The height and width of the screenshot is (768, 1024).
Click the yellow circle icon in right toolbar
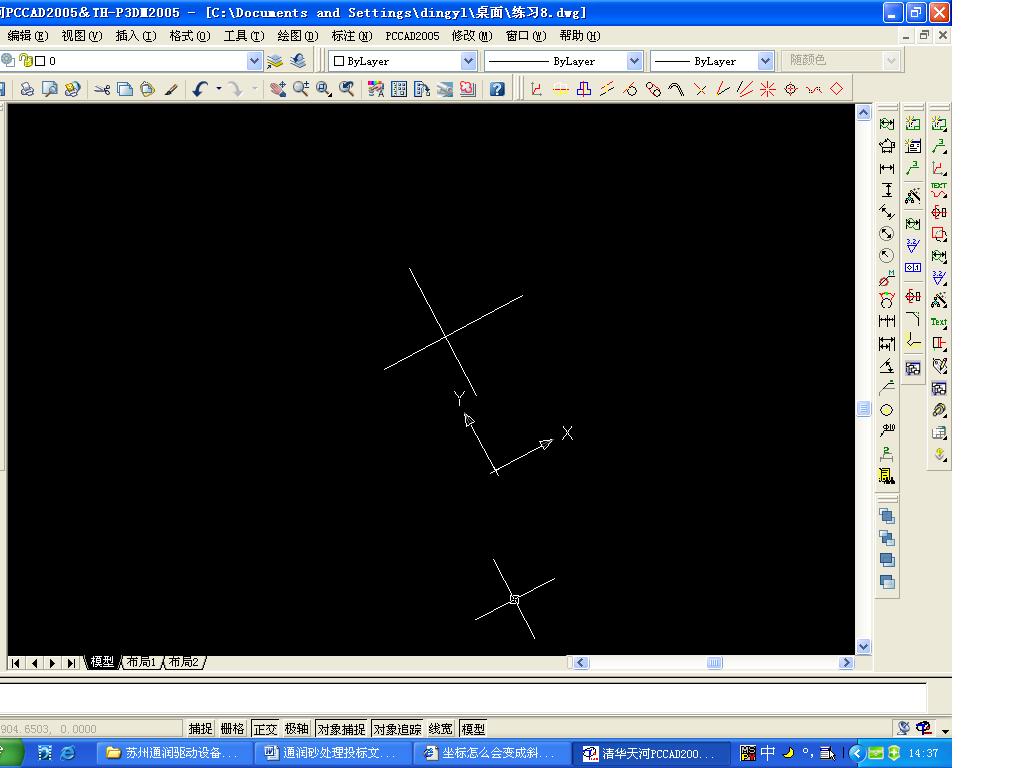click(x=886, y=410)
